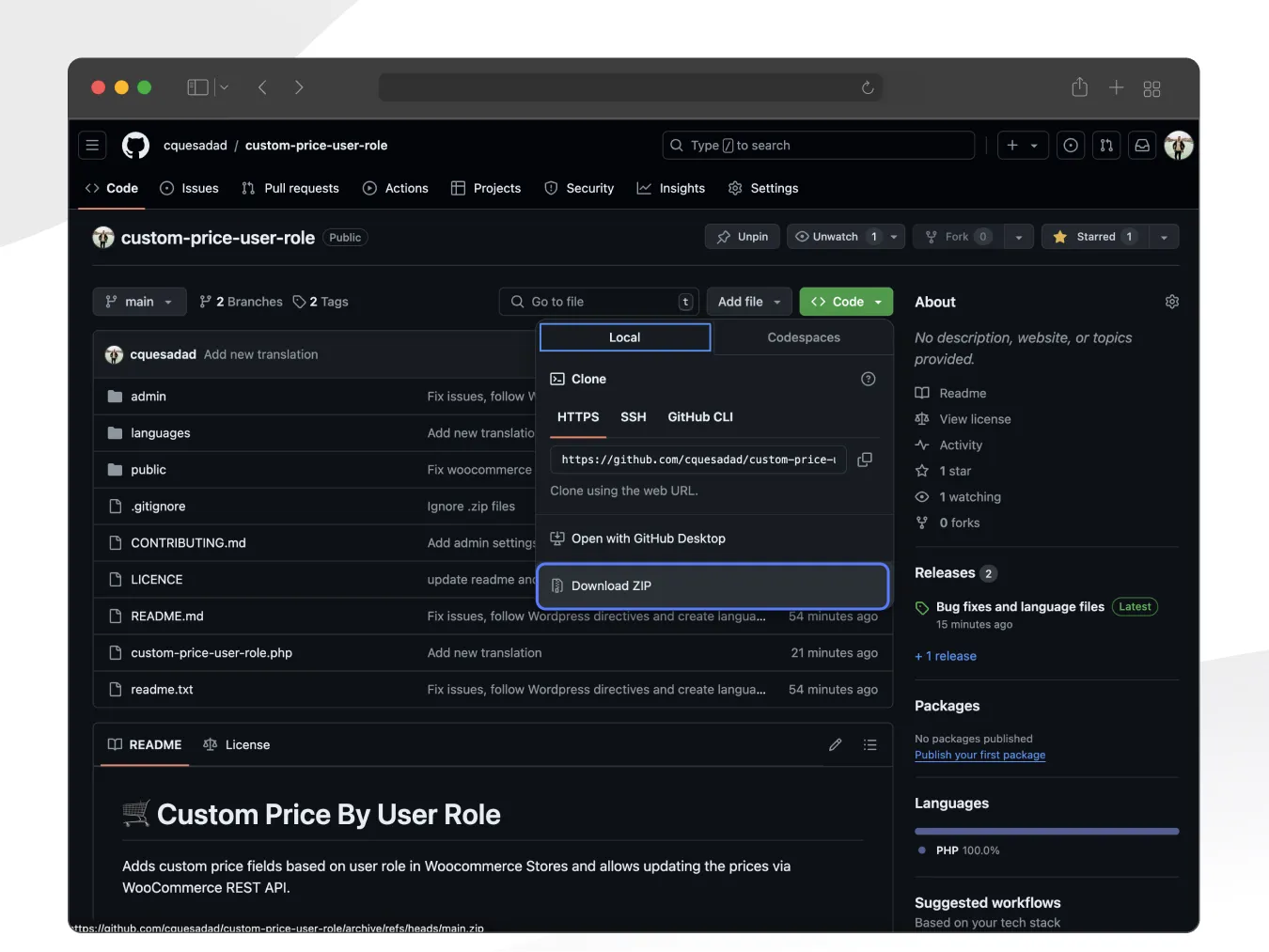Open the public folder
Viewport: 1269px width, 952px height.
149,470
